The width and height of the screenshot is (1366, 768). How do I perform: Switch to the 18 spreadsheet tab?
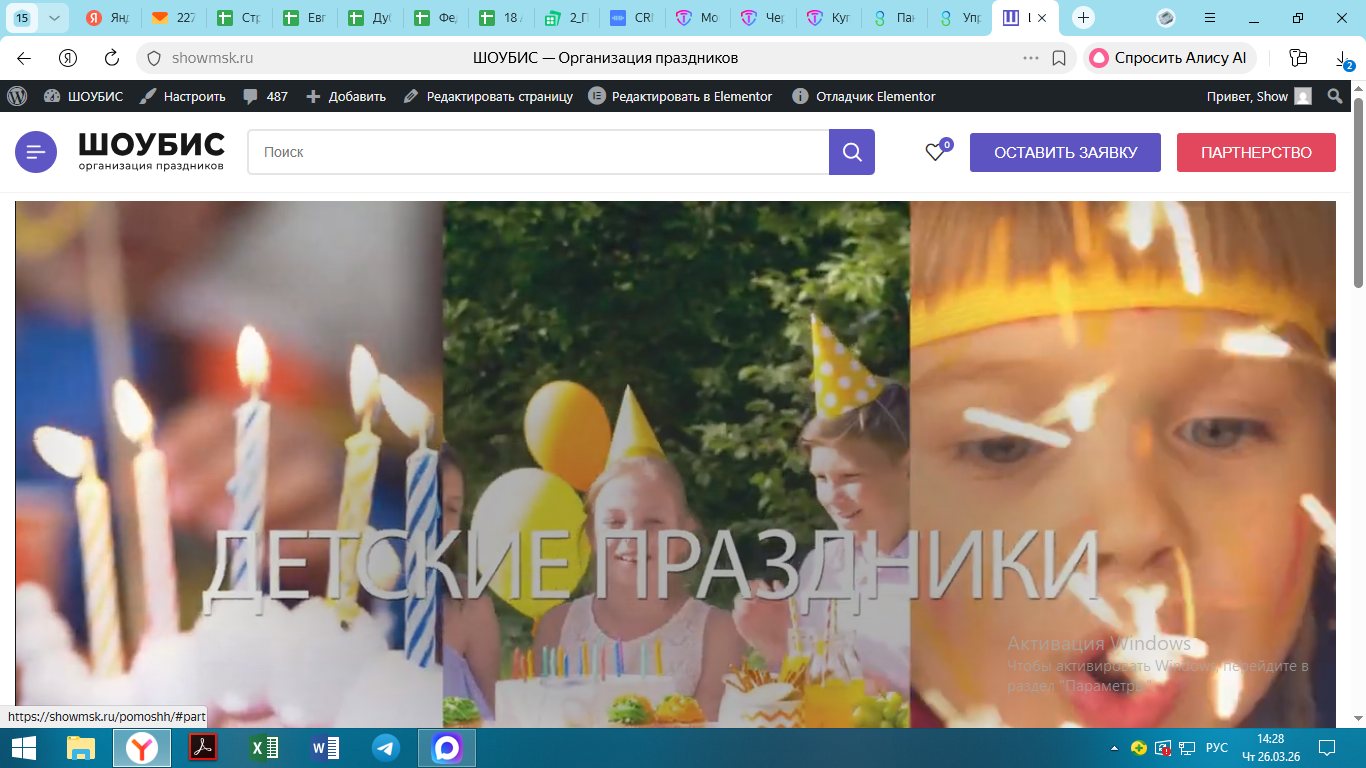pos(501,18)
